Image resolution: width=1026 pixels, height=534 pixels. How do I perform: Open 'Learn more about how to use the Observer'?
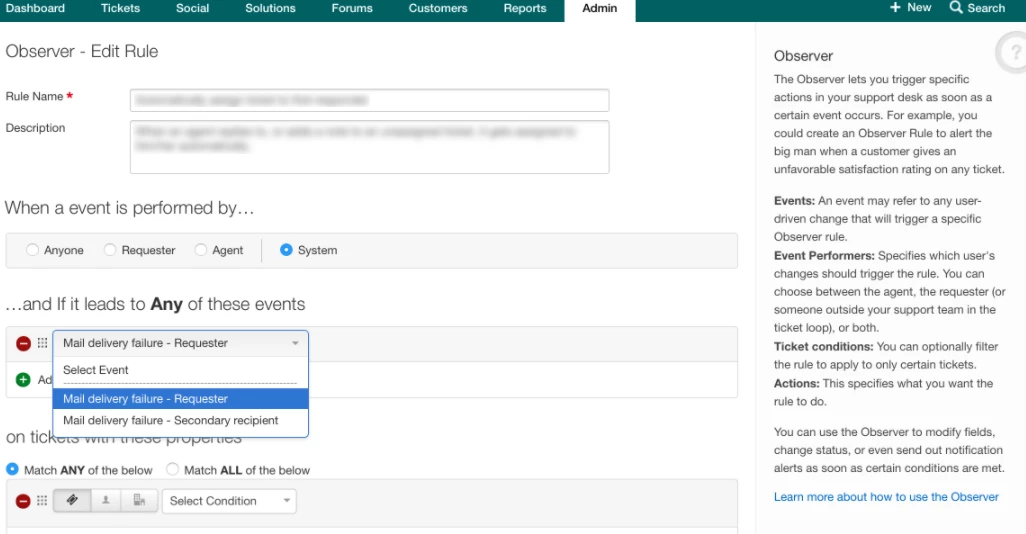(x=886, y=497)
